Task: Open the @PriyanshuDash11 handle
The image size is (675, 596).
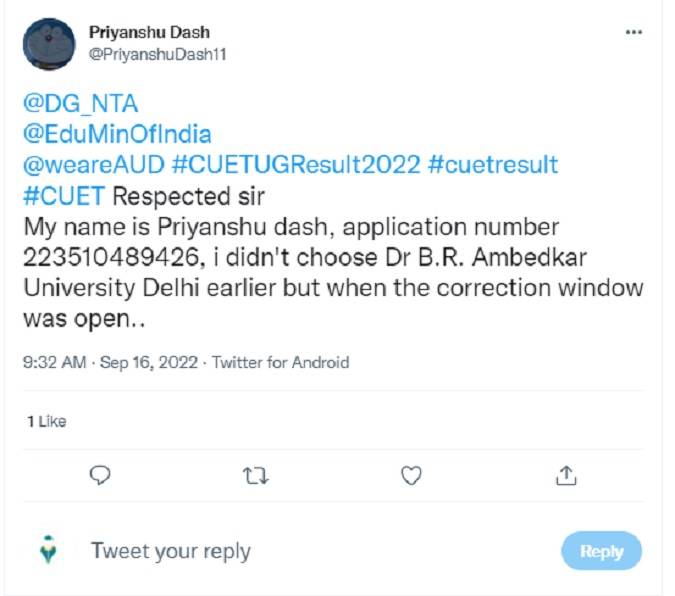Action: pos(157,54)
